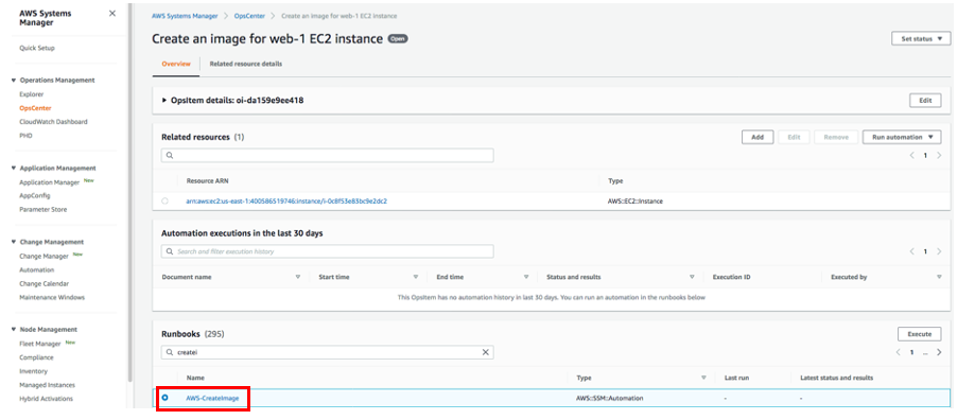Go to previous page of Automation executions
The width and height of the screenshot is (977, 420).
912,252
